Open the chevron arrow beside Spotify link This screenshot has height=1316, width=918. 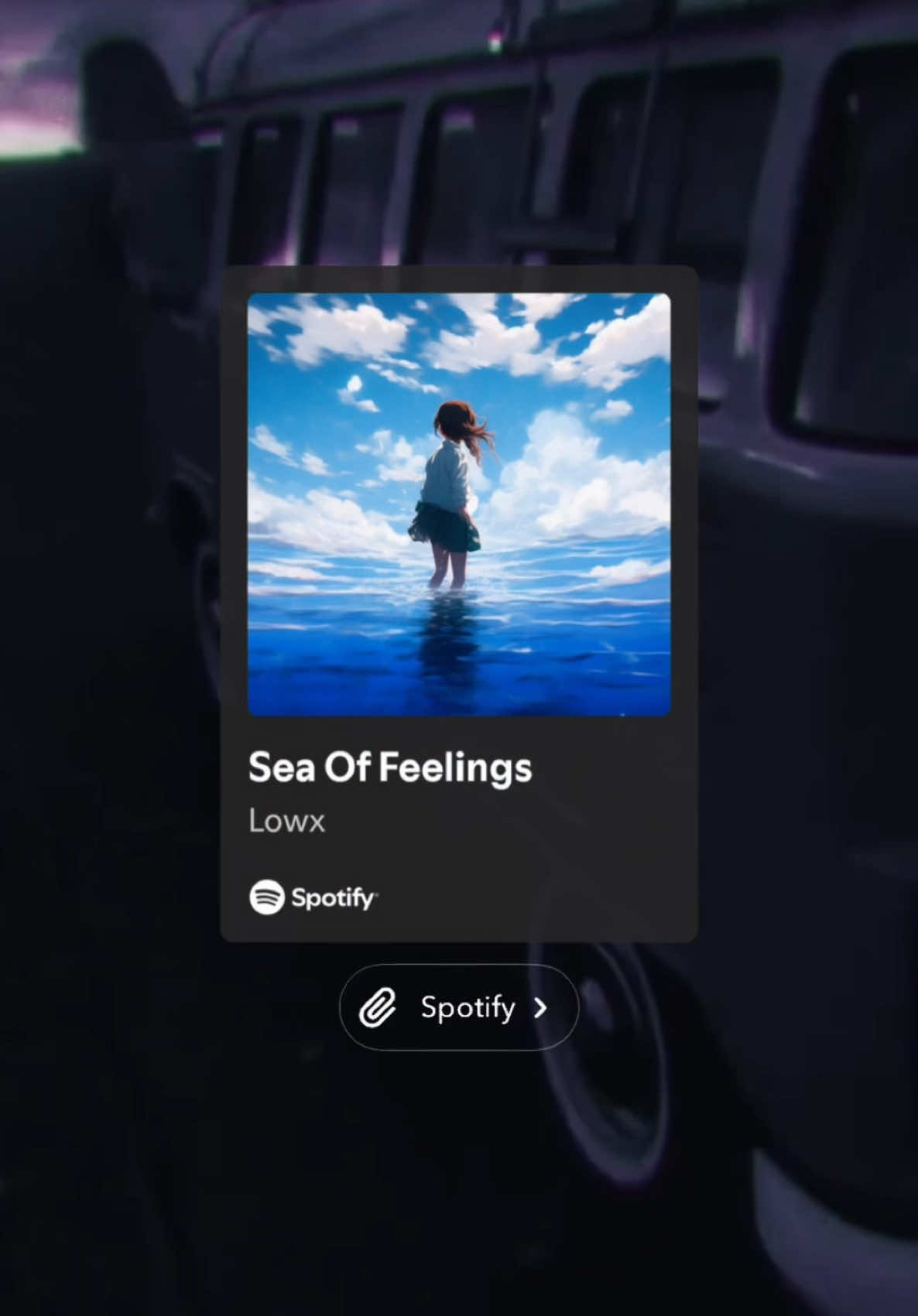click(540, 1007)
